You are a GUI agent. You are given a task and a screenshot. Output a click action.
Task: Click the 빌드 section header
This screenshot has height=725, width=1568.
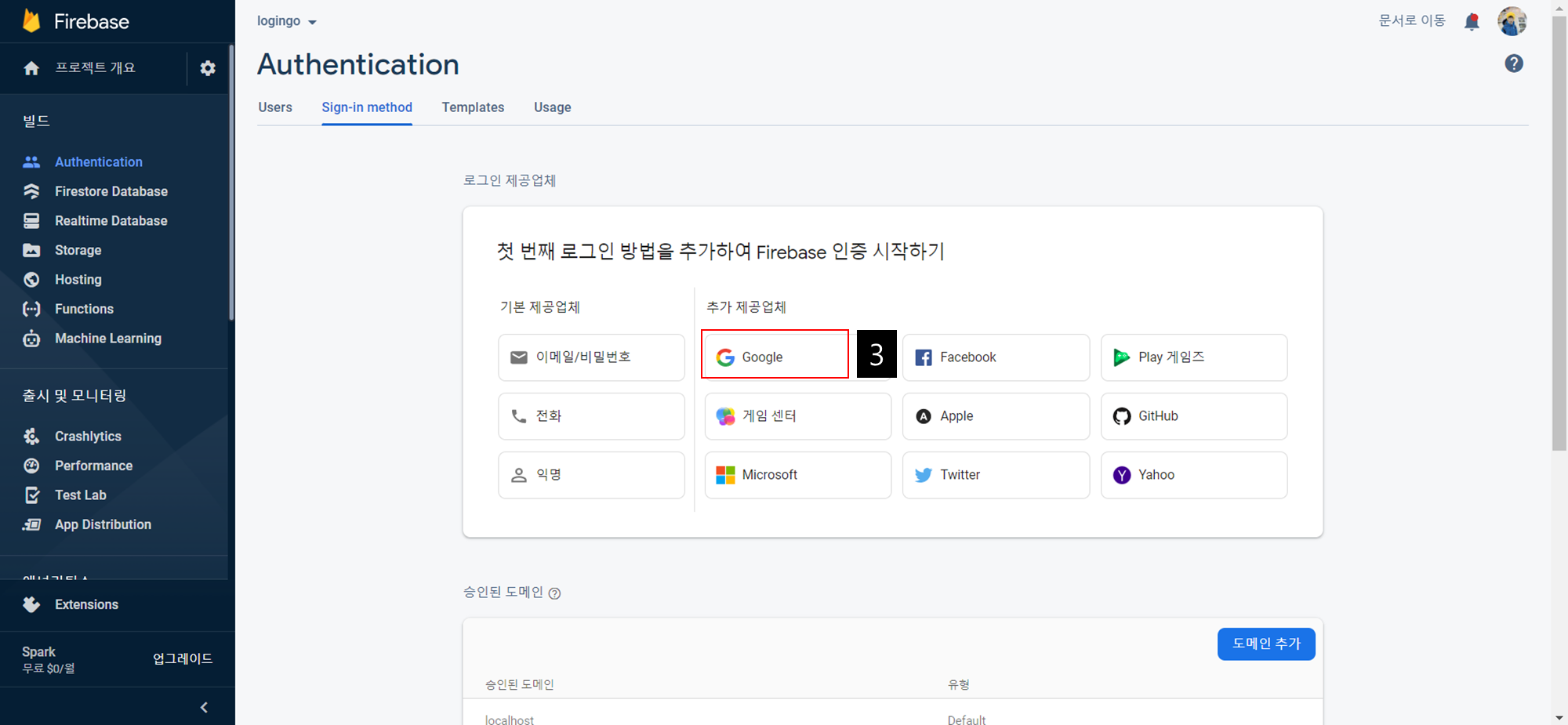pyautogui.click(x=36, y=121)
